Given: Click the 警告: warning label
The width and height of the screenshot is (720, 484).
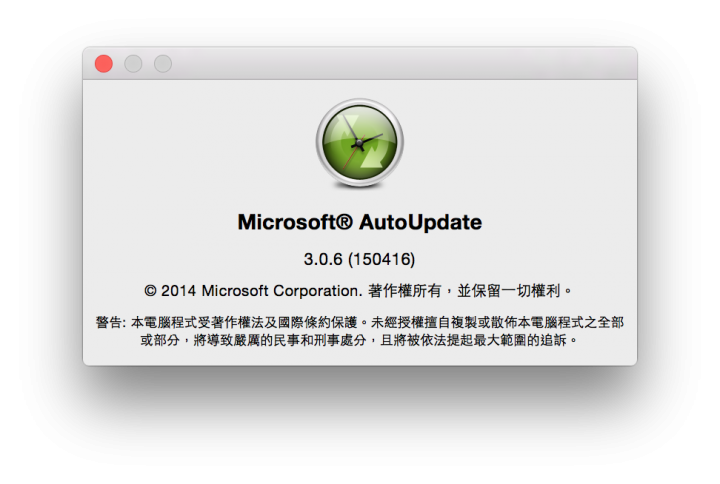Looking at the screenshot, I should click(x=111, y=322).
